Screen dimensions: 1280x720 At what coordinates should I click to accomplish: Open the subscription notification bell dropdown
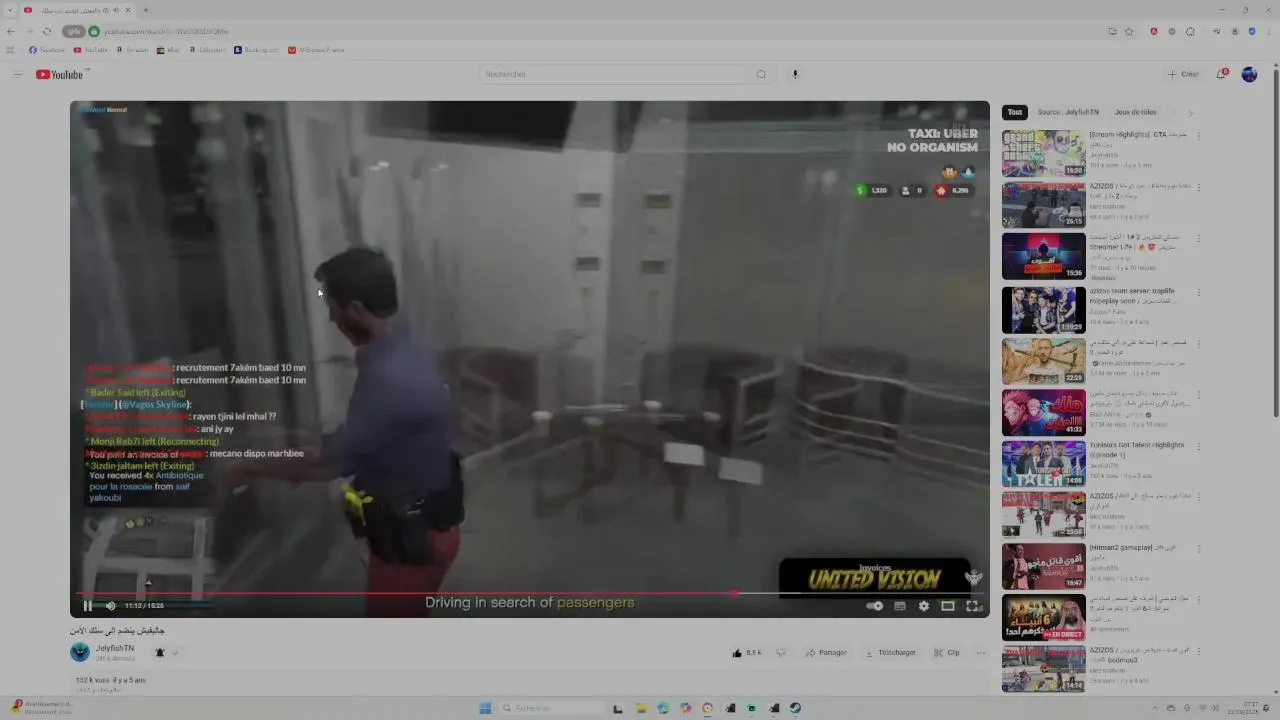[166, 653]
